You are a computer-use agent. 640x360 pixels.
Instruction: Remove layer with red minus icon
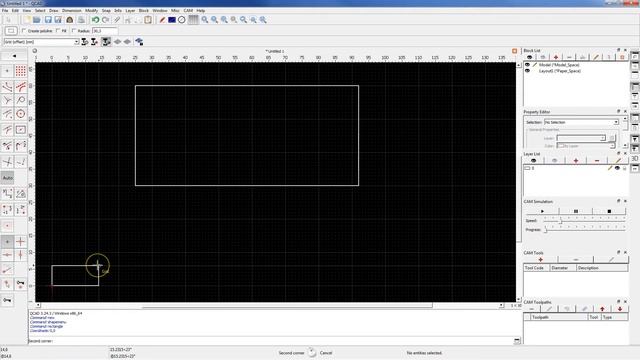(597, 161)
